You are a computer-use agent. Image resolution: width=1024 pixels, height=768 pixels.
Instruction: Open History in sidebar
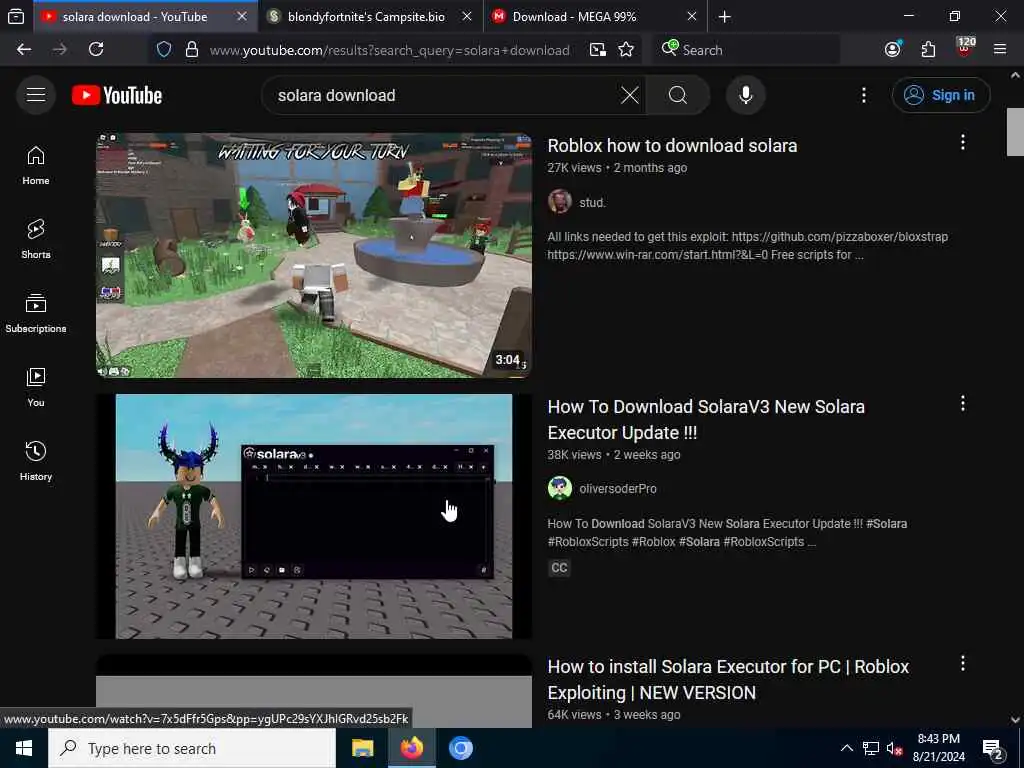click(36, 461)
